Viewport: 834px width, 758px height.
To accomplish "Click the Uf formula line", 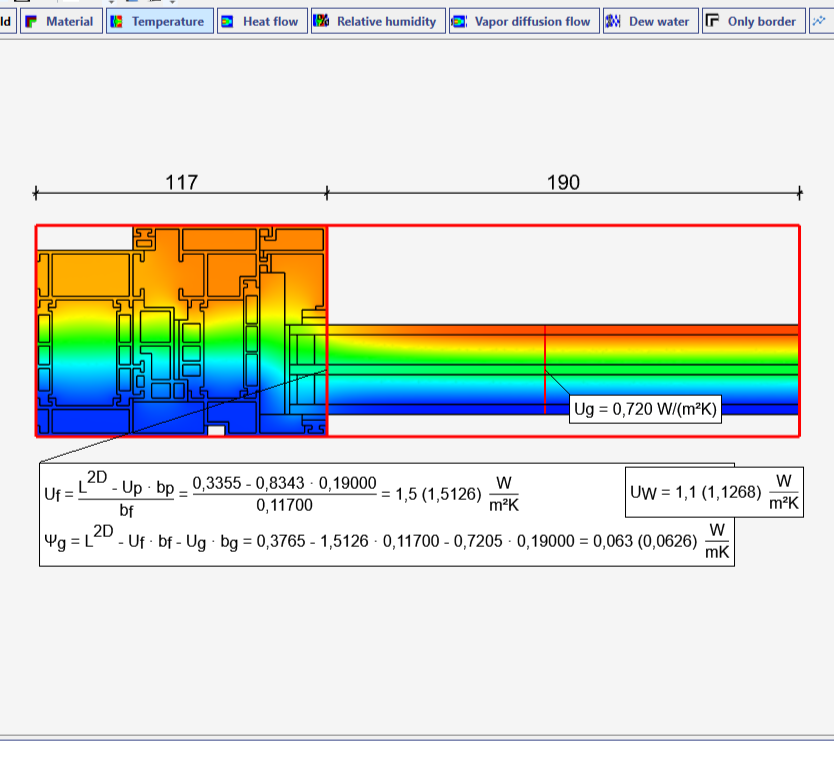I will tap(281, 494).
